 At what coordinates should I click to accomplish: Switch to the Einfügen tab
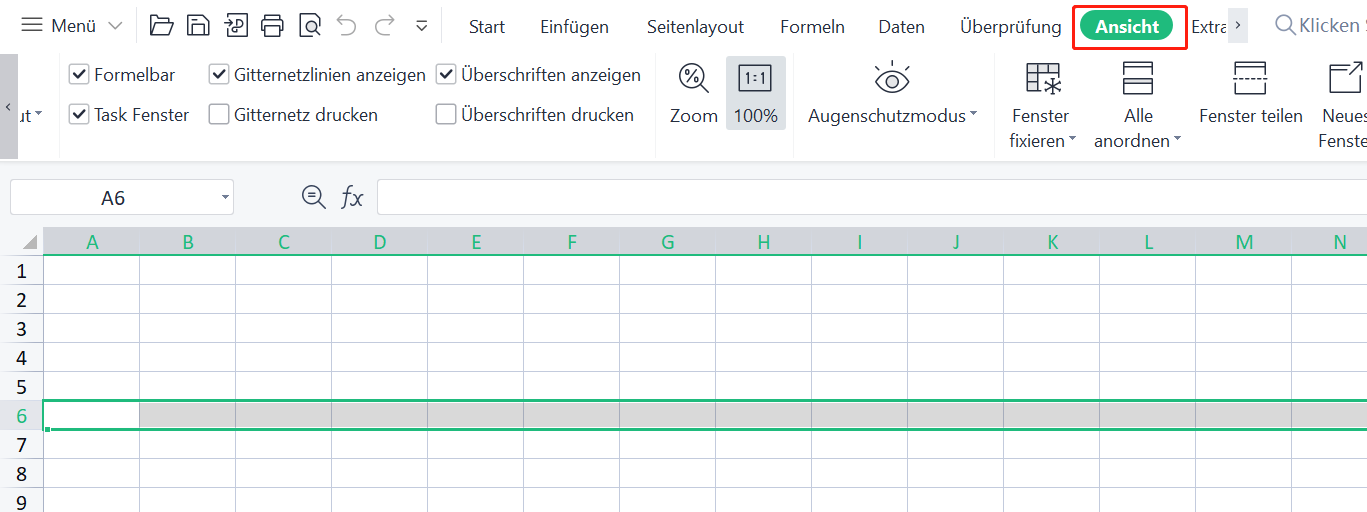(574, 27)
